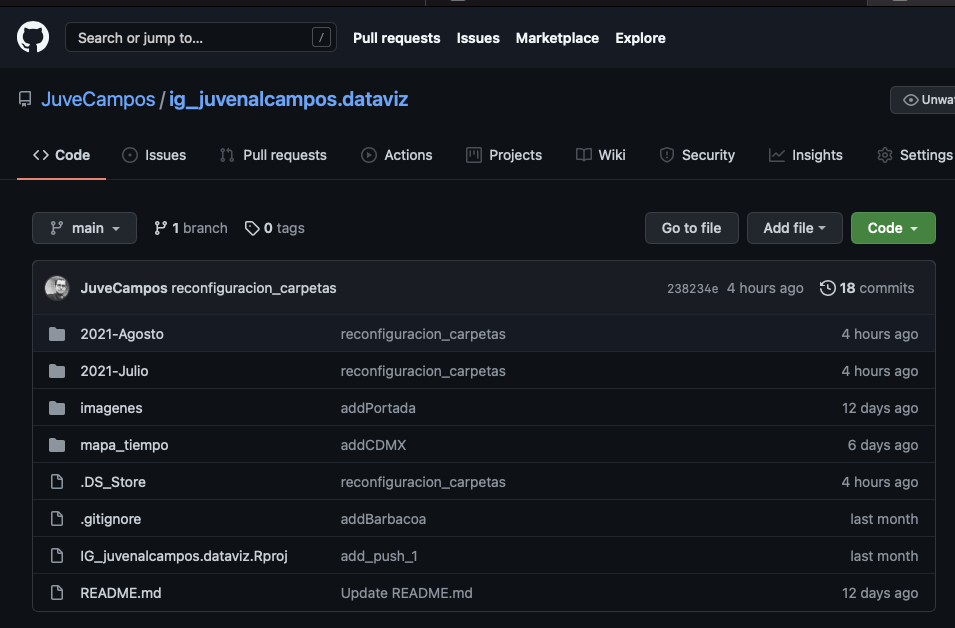Open the imagenes folder
The height and width of the screenshot is (628, 955).
tap(111, 408)
